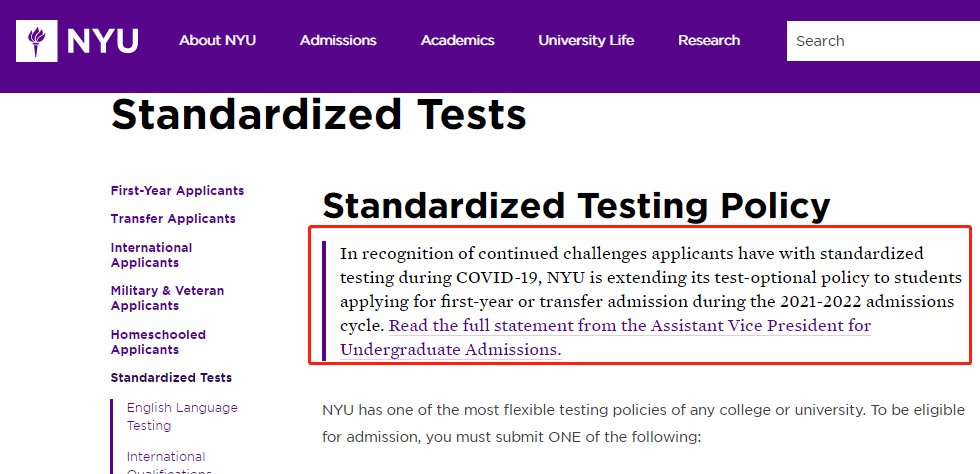The width and height of the screenshot is (980, 474).
Task: Open the Military & Veteran Applicants link
Action: 168,298
